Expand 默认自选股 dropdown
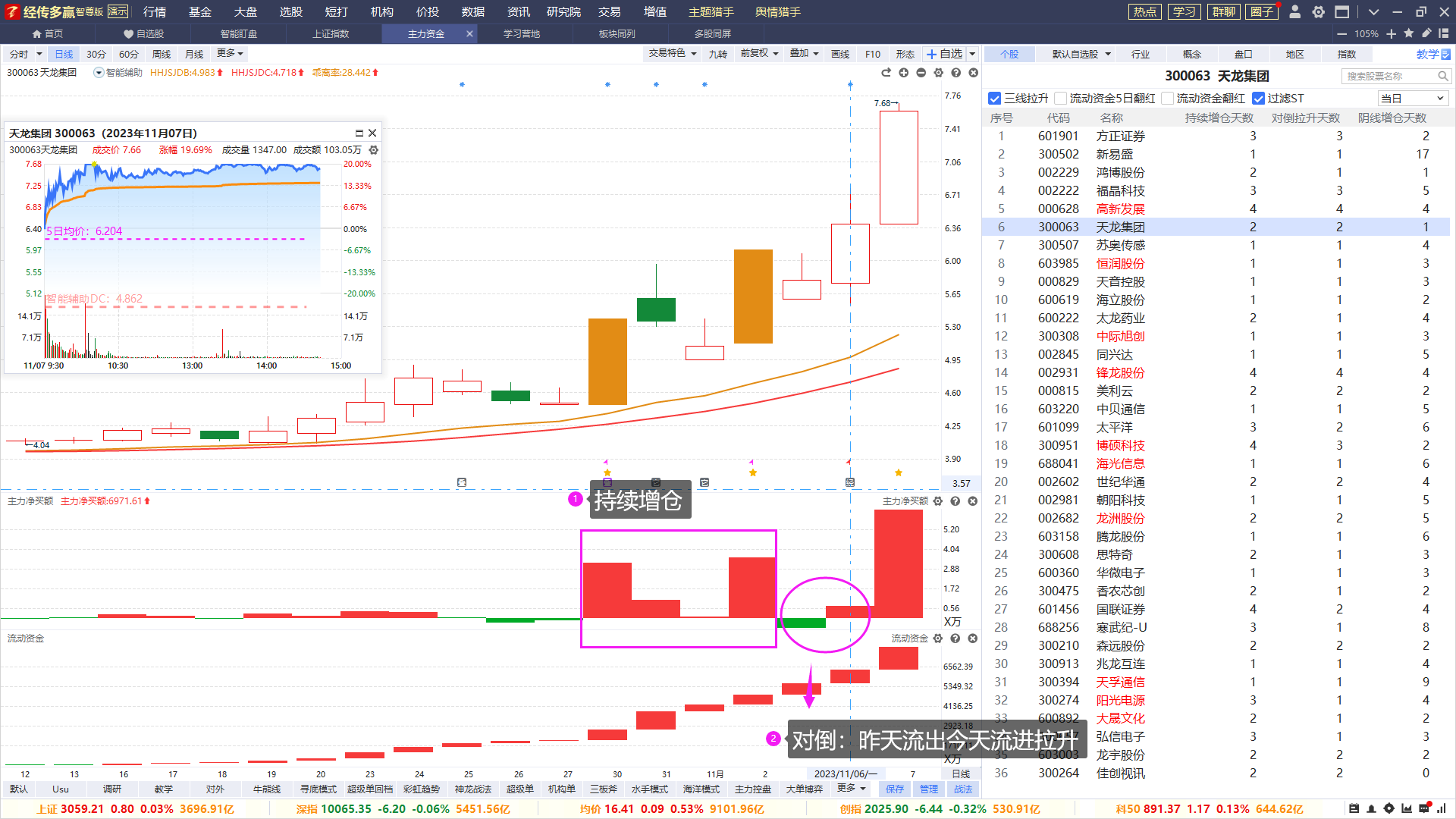Image resolution: width=1456 pixels, height=819 pixels. (1108, 55)
